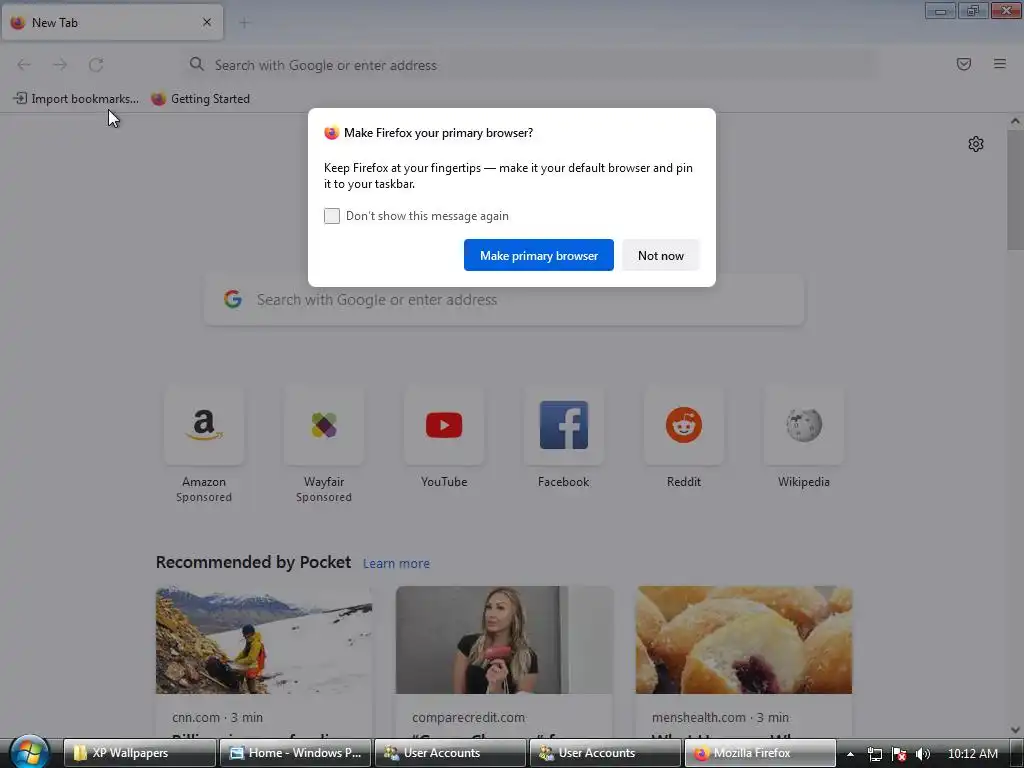Select the New Tab tab

(x=112, y=22)
